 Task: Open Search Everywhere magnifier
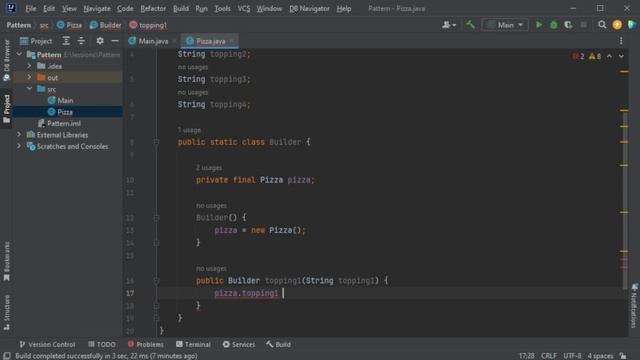pos(602,25)
